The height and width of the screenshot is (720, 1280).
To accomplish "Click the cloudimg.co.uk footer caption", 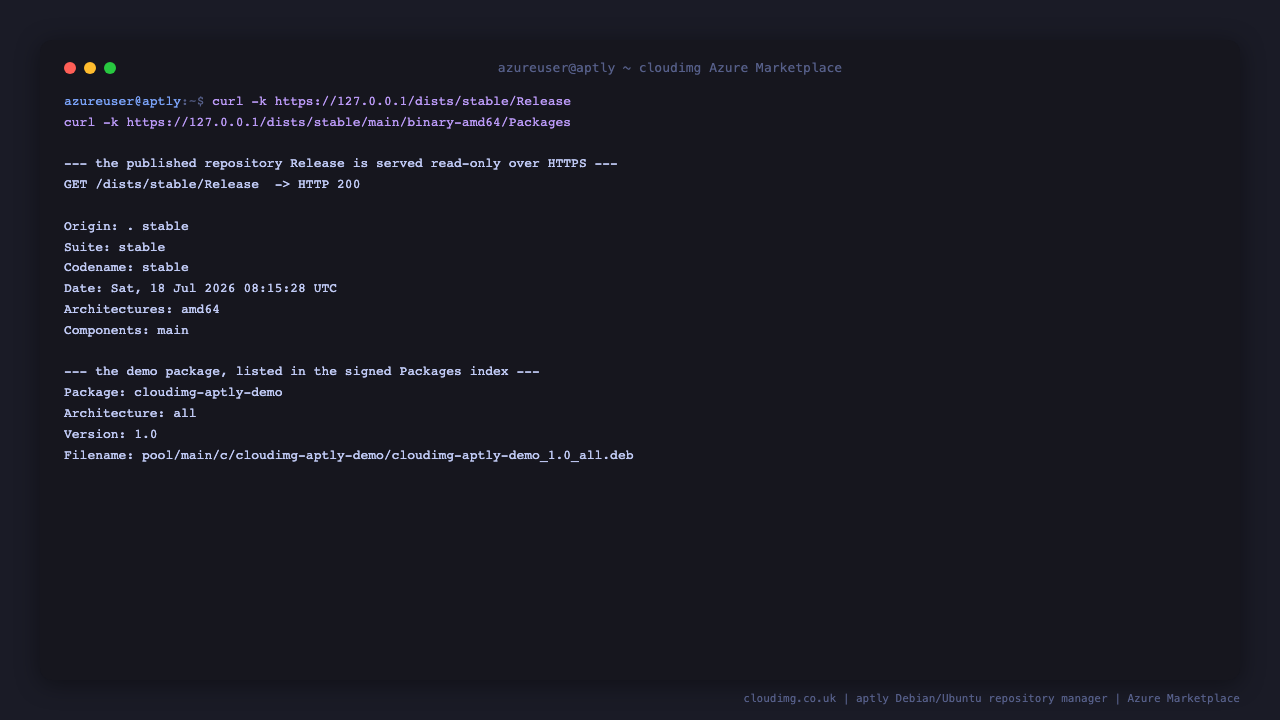I will click(x=991, y=699).
